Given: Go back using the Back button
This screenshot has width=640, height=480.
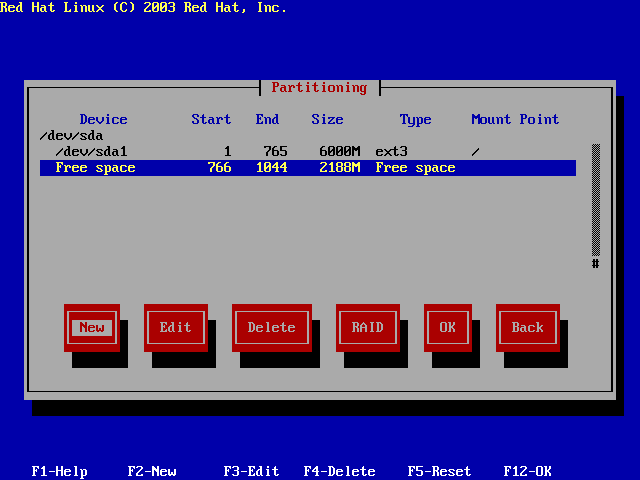Looking at the screenshot, I should [x=528, y=328].
